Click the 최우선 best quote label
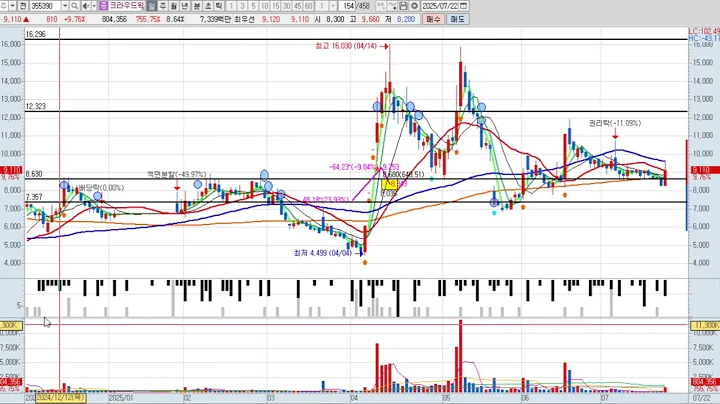Viewport: 720px width, 404px height. pyautogui.click(x=244, y=19)
